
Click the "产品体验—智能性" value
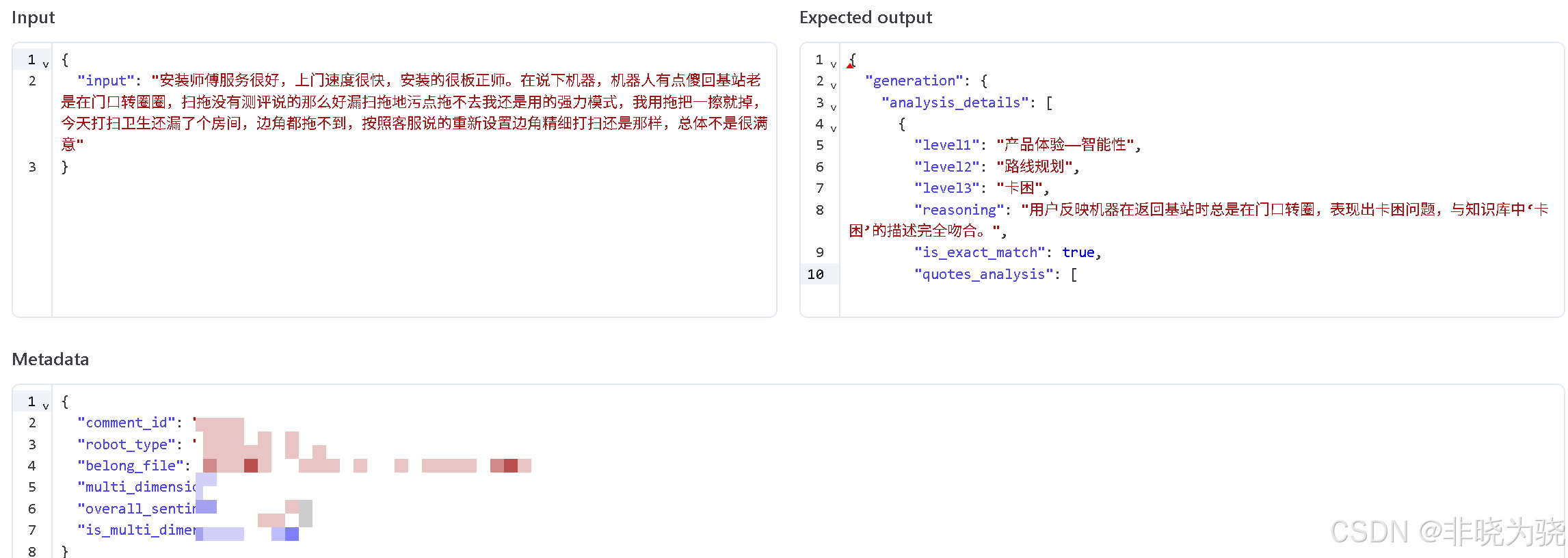[x=1065, y=145]
